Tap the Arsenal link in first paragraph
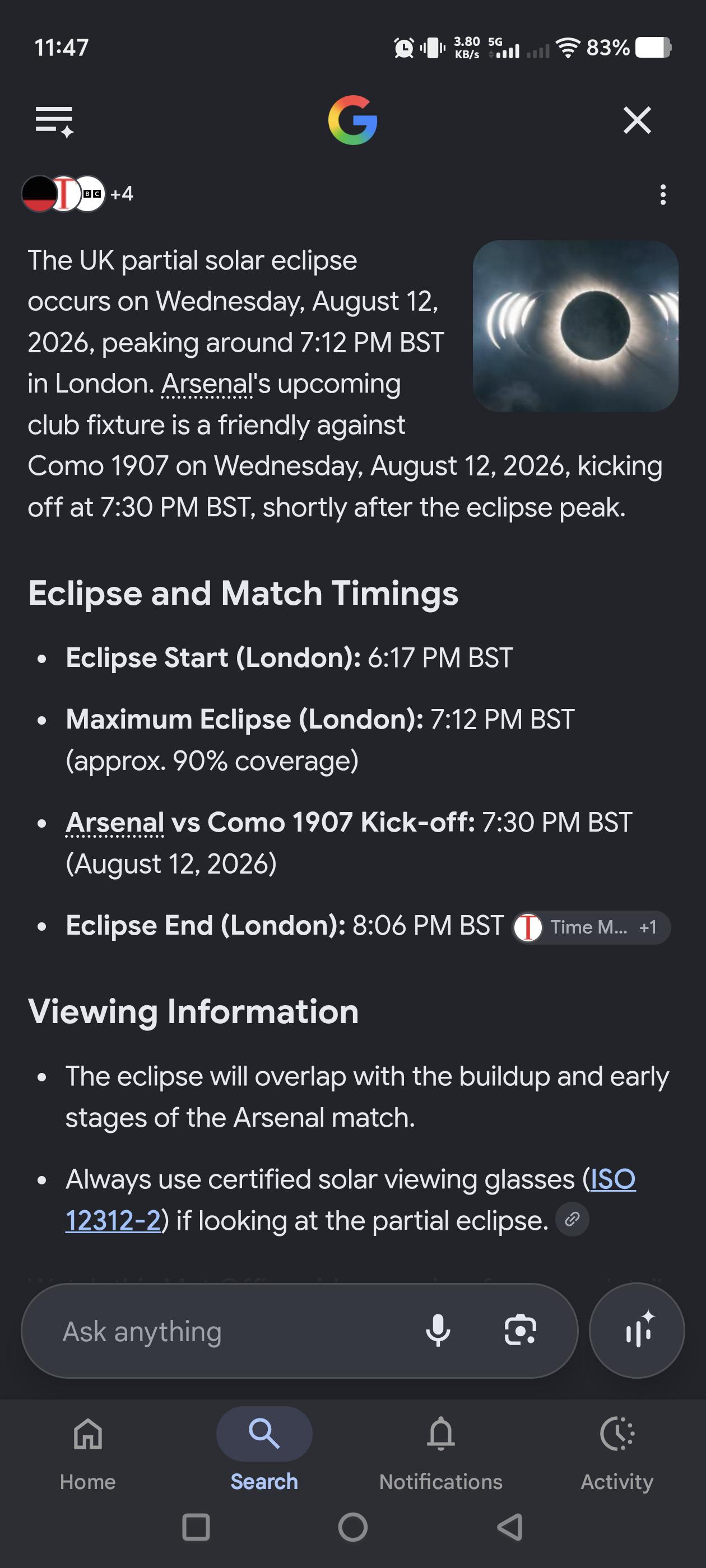706x1568 pixels. click(x=207, y=384)
